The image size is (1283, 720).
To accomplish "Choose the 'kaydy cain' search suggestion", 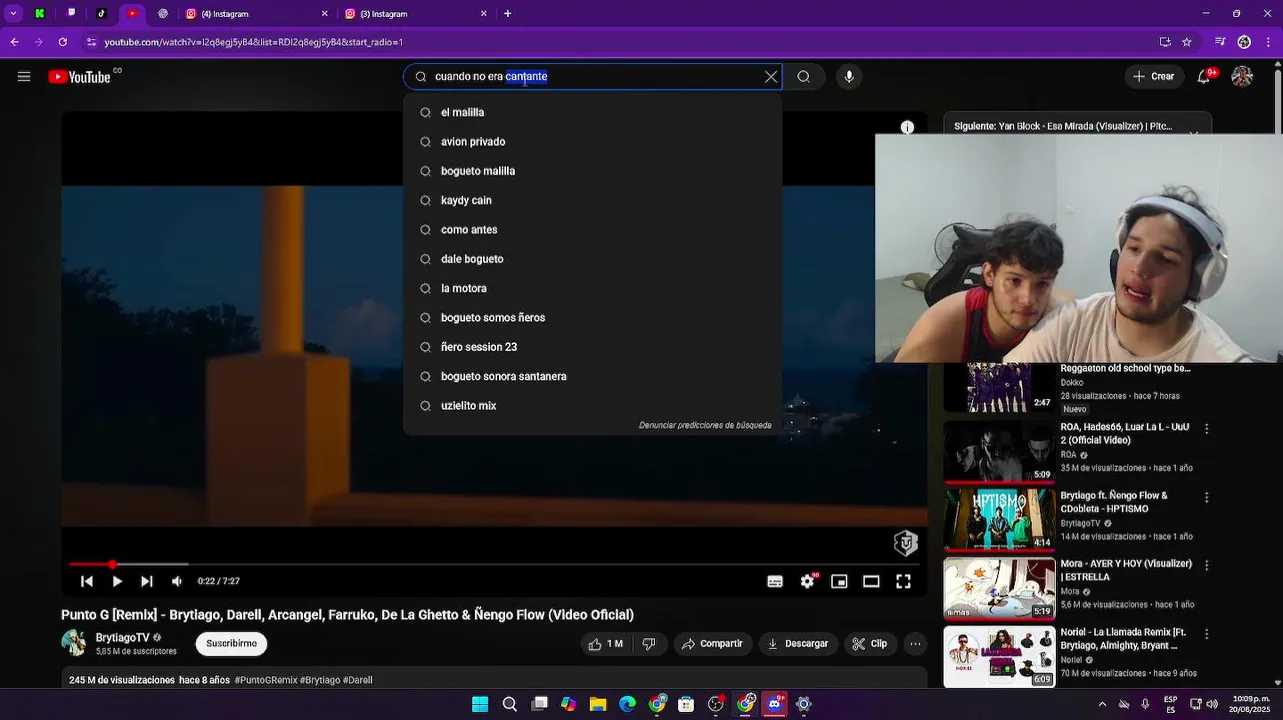I will [x=592, y=201].
